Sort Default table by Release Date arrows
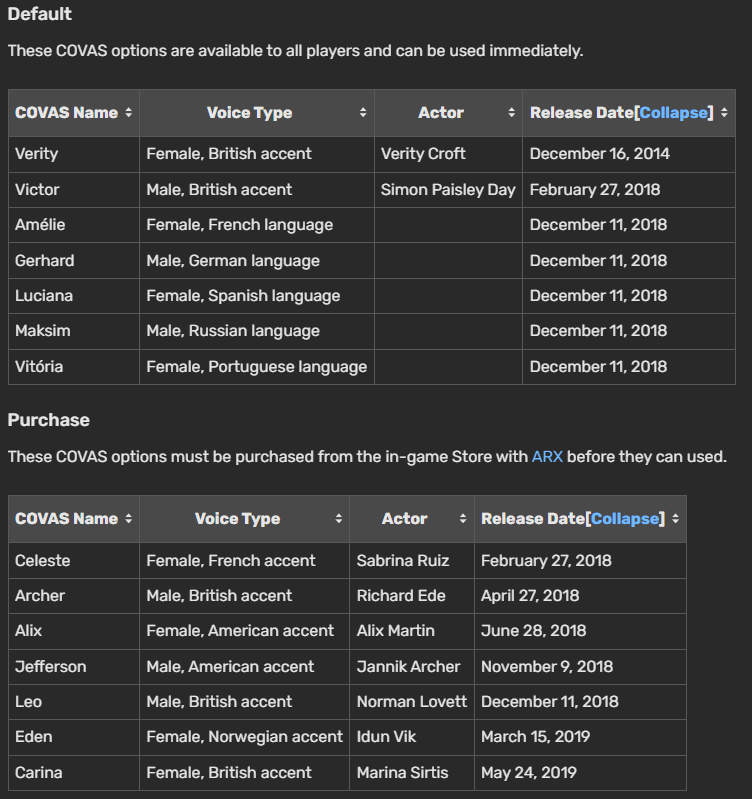Viewport: 752px width, 799px height. 724,113
